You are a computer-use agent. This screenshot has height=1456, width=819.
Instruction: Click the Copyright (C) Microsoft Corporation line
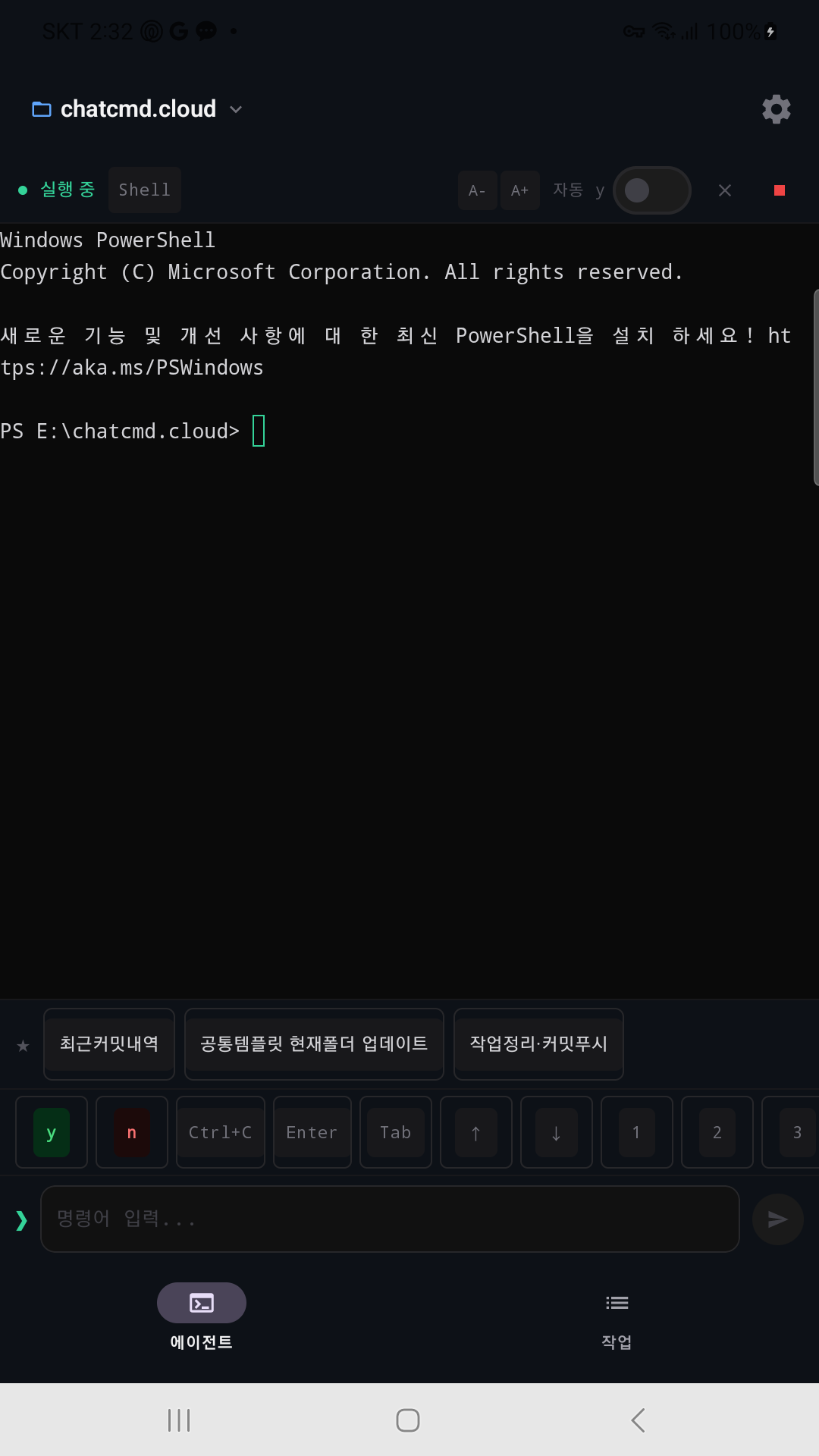[341, 272]
